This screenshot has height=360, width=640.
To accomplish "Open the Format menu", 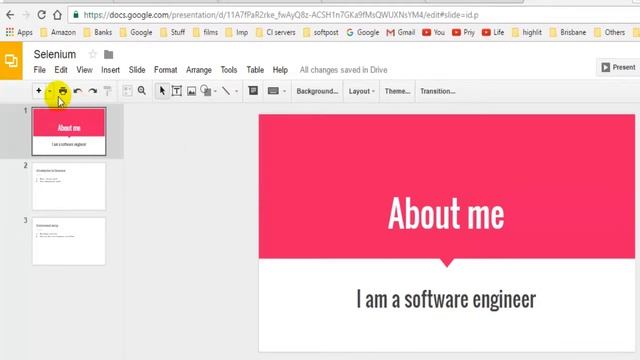I will click(x=165, y=70).
